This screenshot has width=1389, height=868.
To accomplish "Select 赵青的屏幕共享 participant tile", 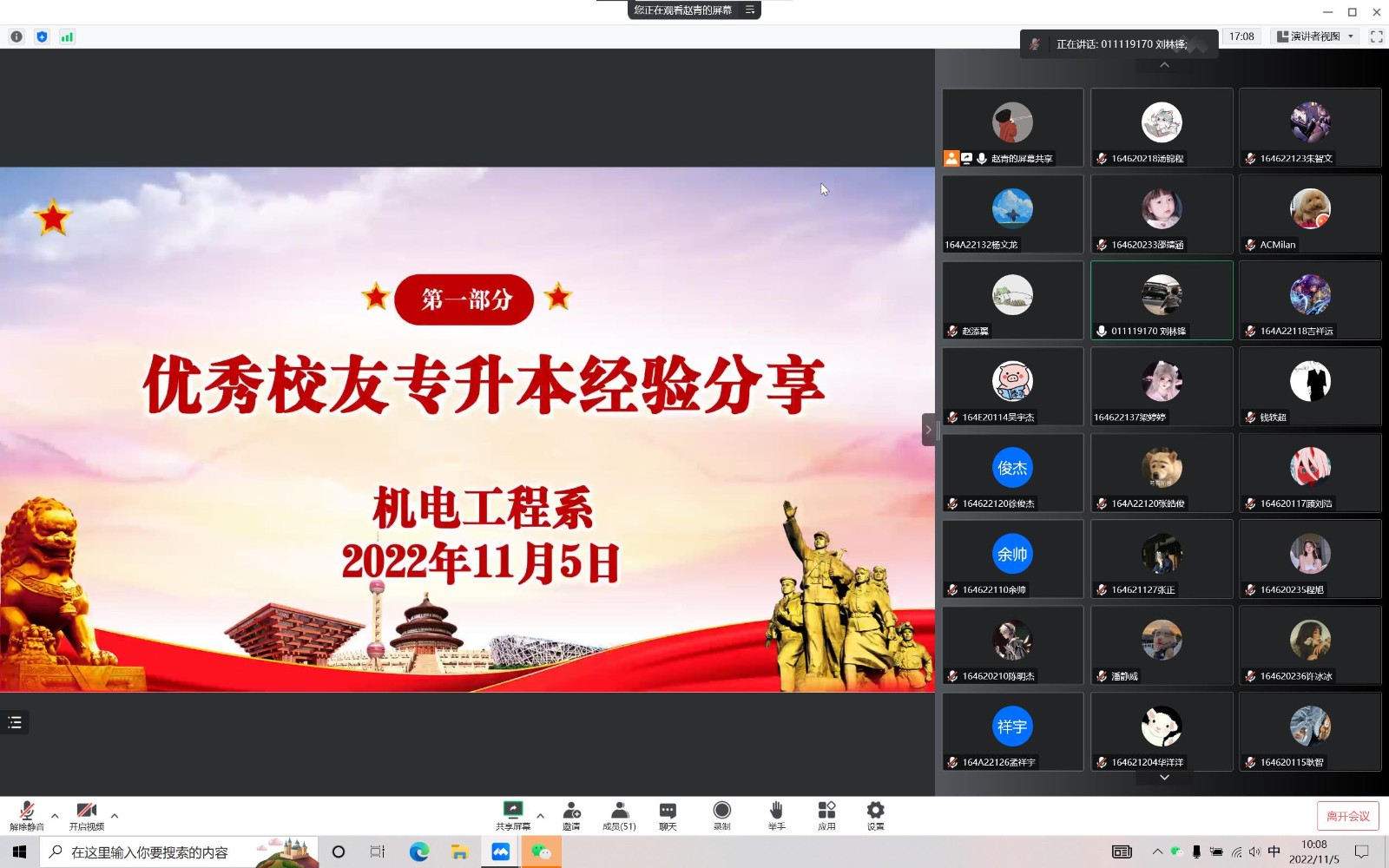I will pyautogui.click(x=1012, y=128).
